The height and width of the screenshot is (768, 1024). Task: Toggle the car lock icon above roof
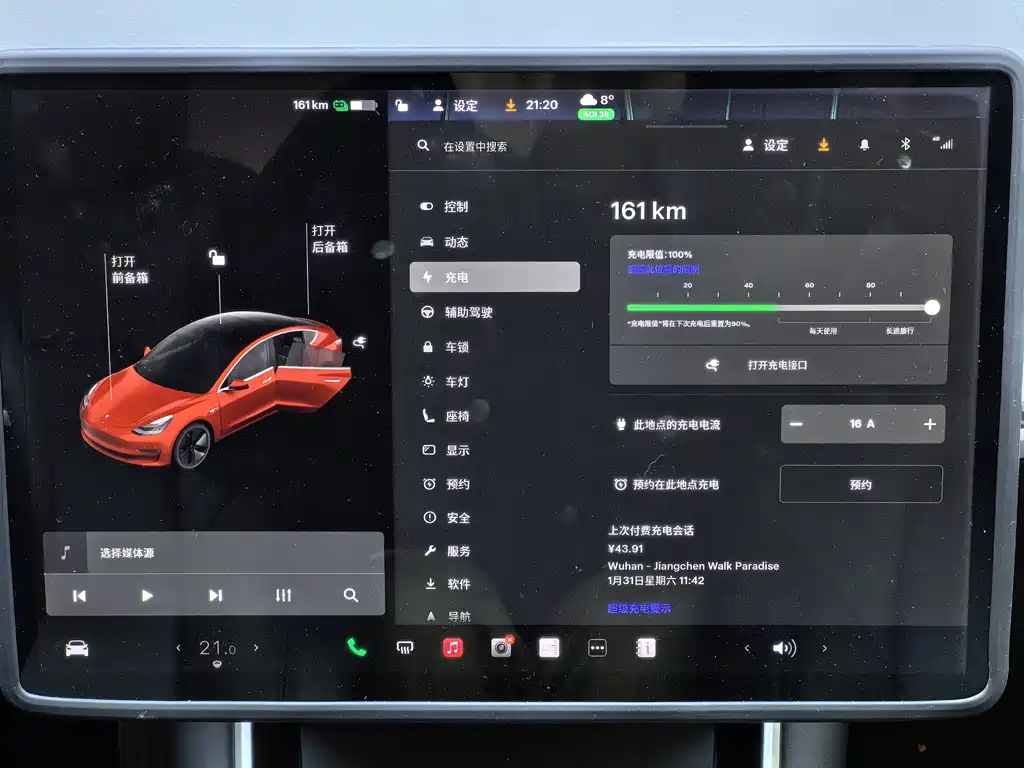(x=217, y=258)
